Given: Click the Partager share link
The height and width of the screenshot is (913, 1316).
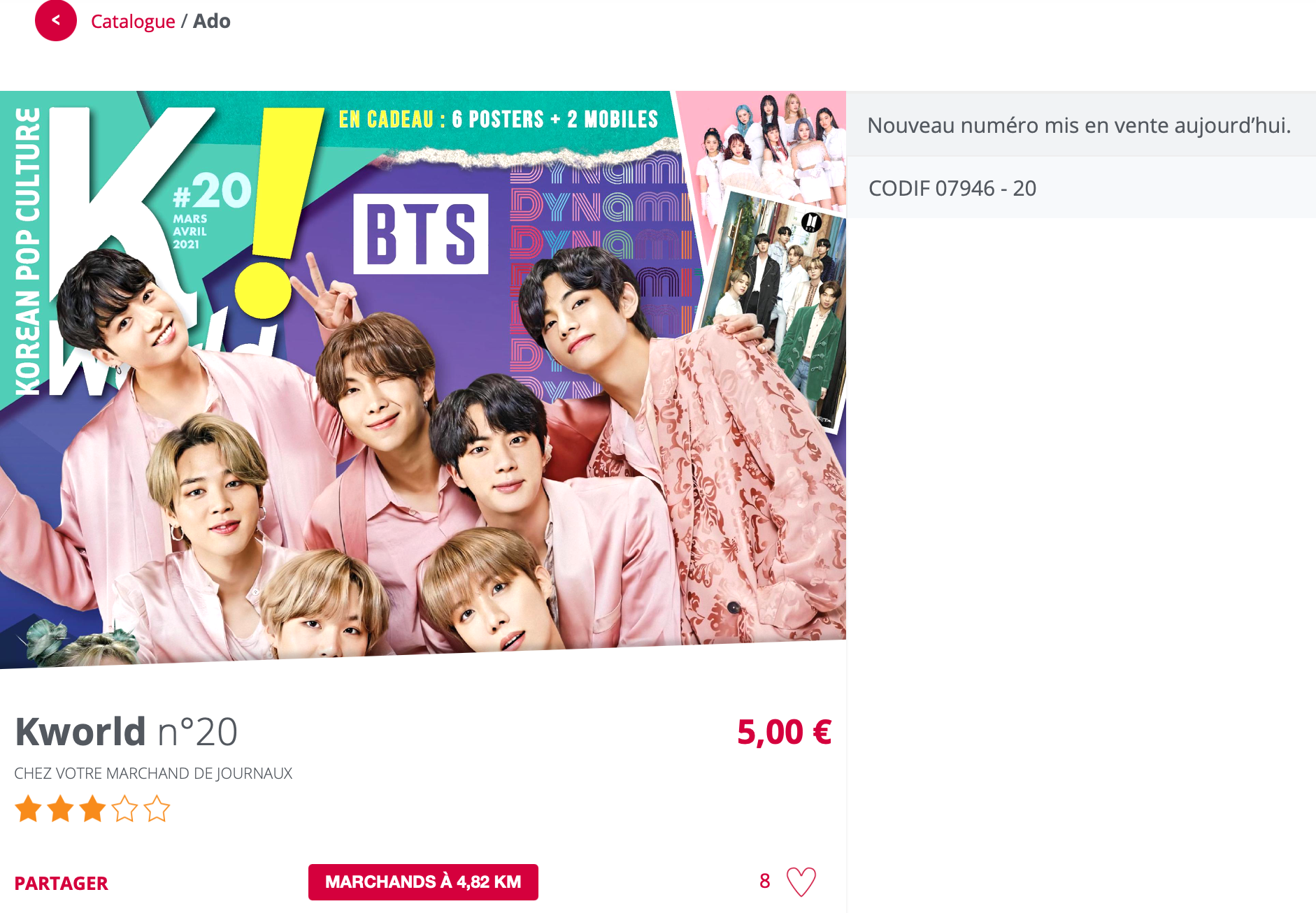Looking at the screenshot, I should pyautogui.click(x=62, y=884).
